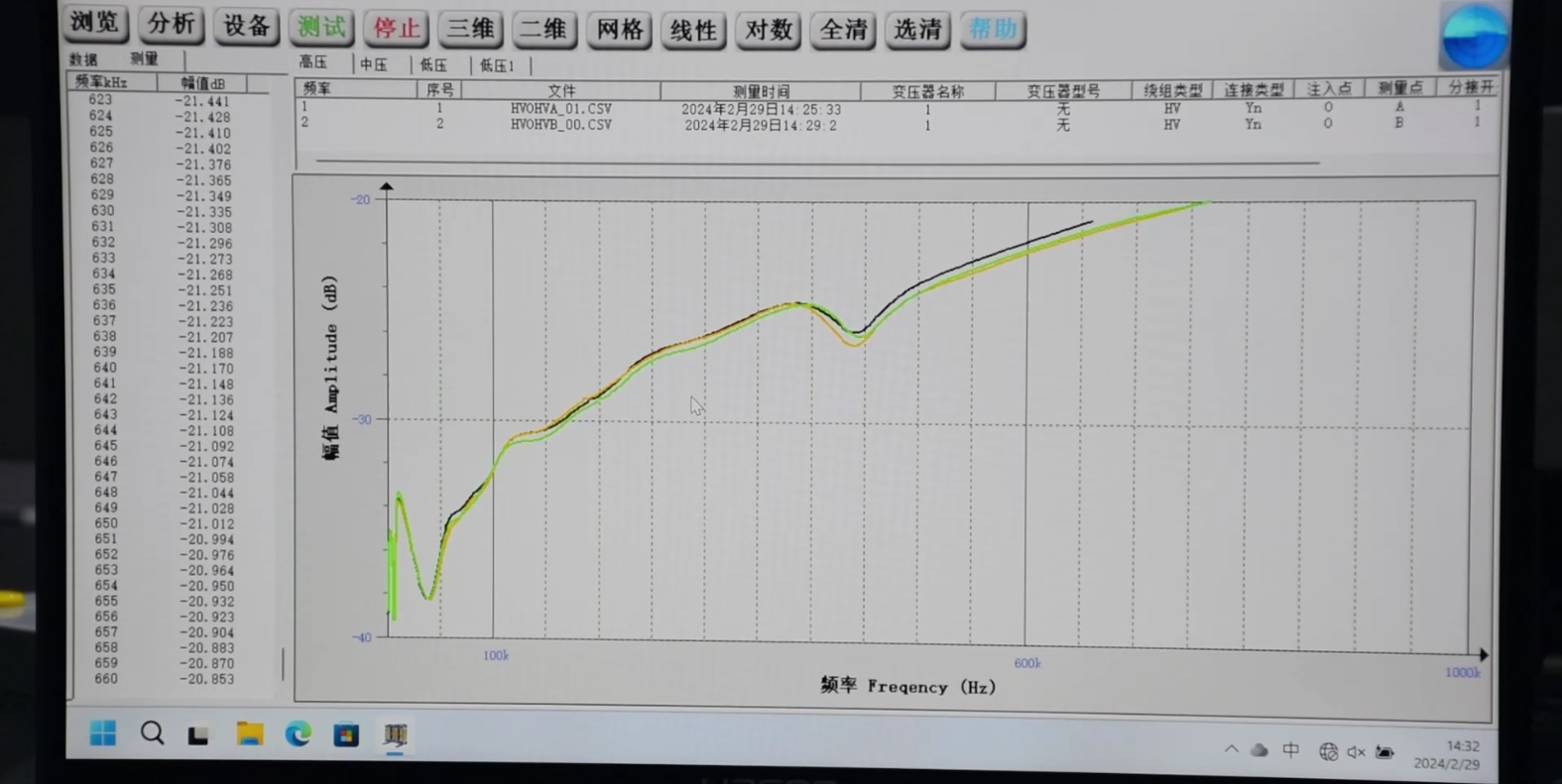Click the taskbar Search magnifier icon

tap(152, 733)
